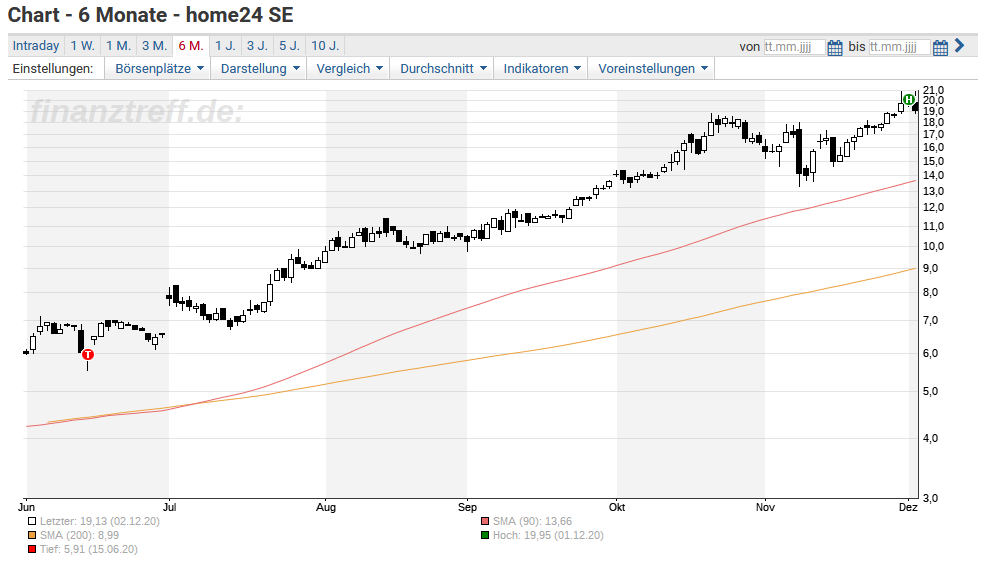Click the 'Nov' axis label

[x=765, y=507]
